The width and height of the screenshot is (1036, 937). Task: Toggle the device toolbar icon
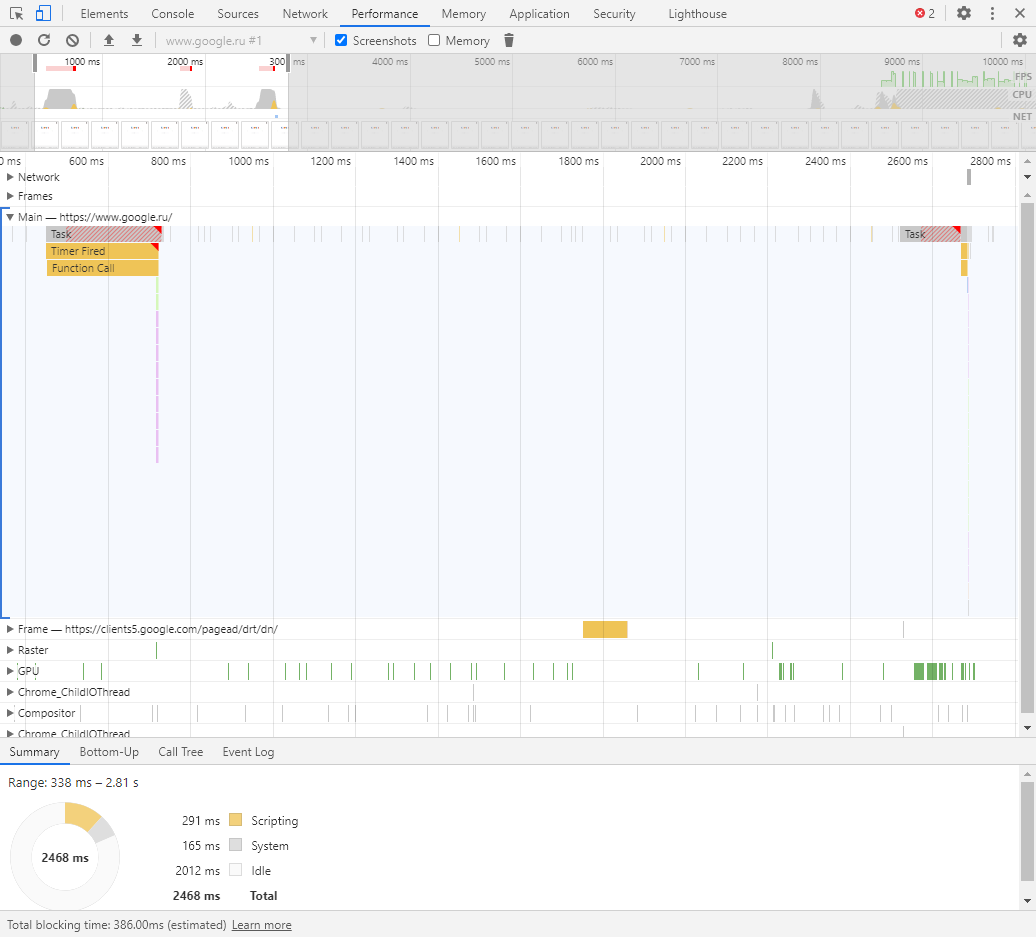(43, 13)
